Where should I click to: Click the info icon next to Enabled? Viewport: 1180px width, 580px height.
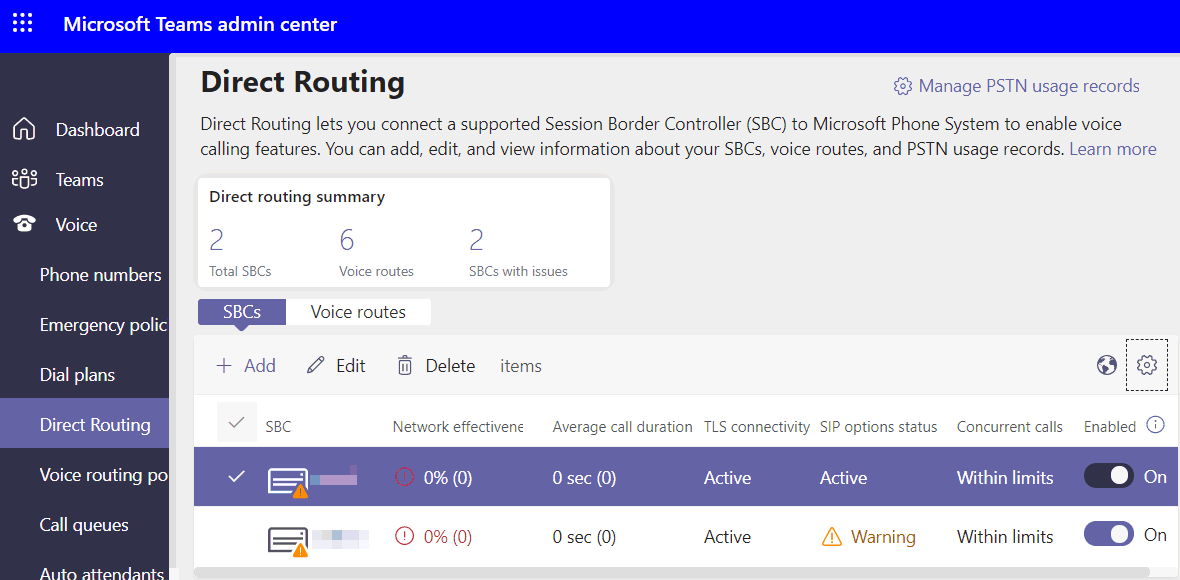(1155, 426)
